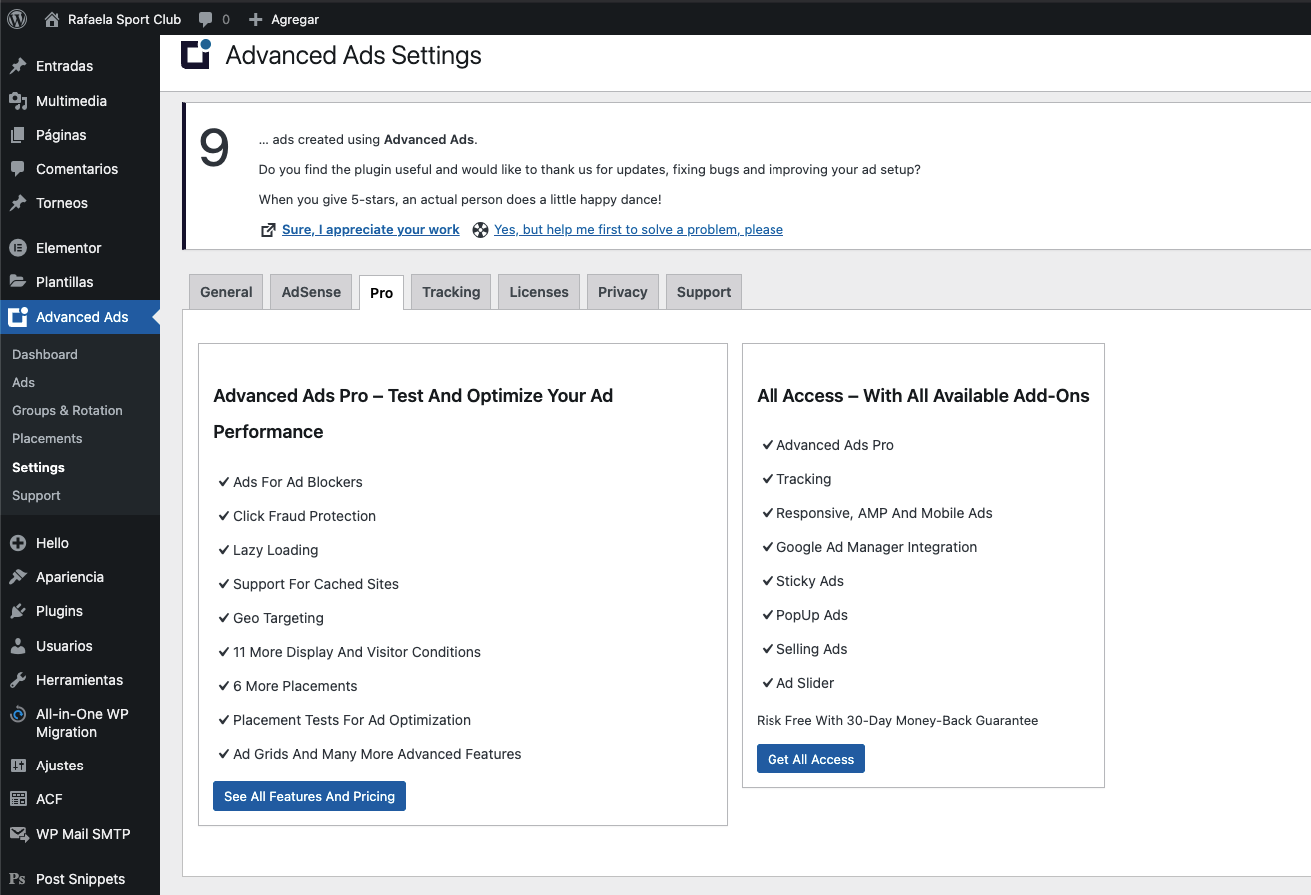Click See All Features And Pricing button

tap(309, 796)
